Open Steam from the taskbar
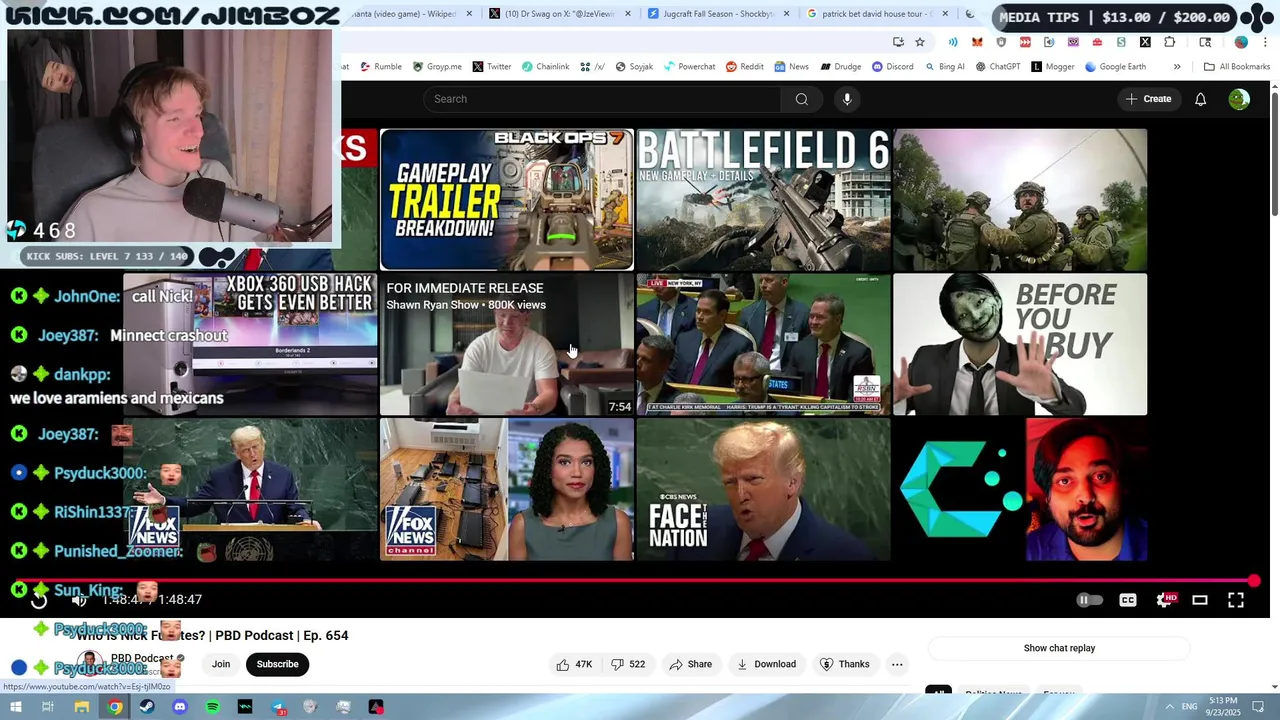Screen dimensions: 1280x720 click(x=147, y=707)
